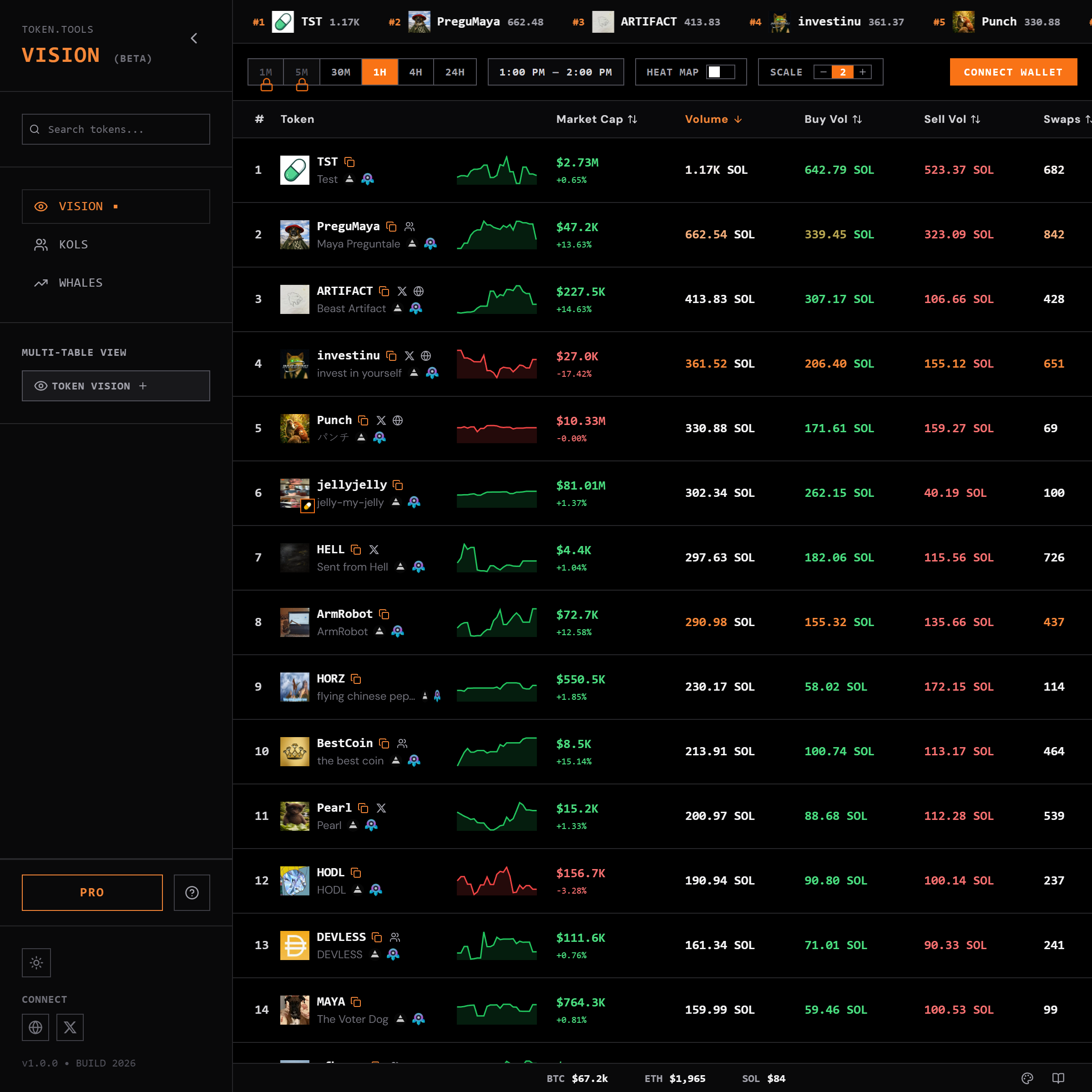Open investinu's X (Twitter) page
The width and height of the screenshot is (1092, 1092).
(x=409, y=355)
